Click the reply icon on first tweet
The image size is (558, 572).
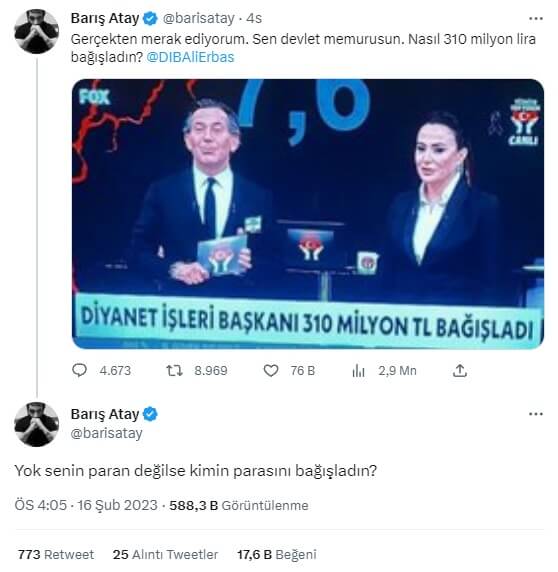tap(80, 370)
